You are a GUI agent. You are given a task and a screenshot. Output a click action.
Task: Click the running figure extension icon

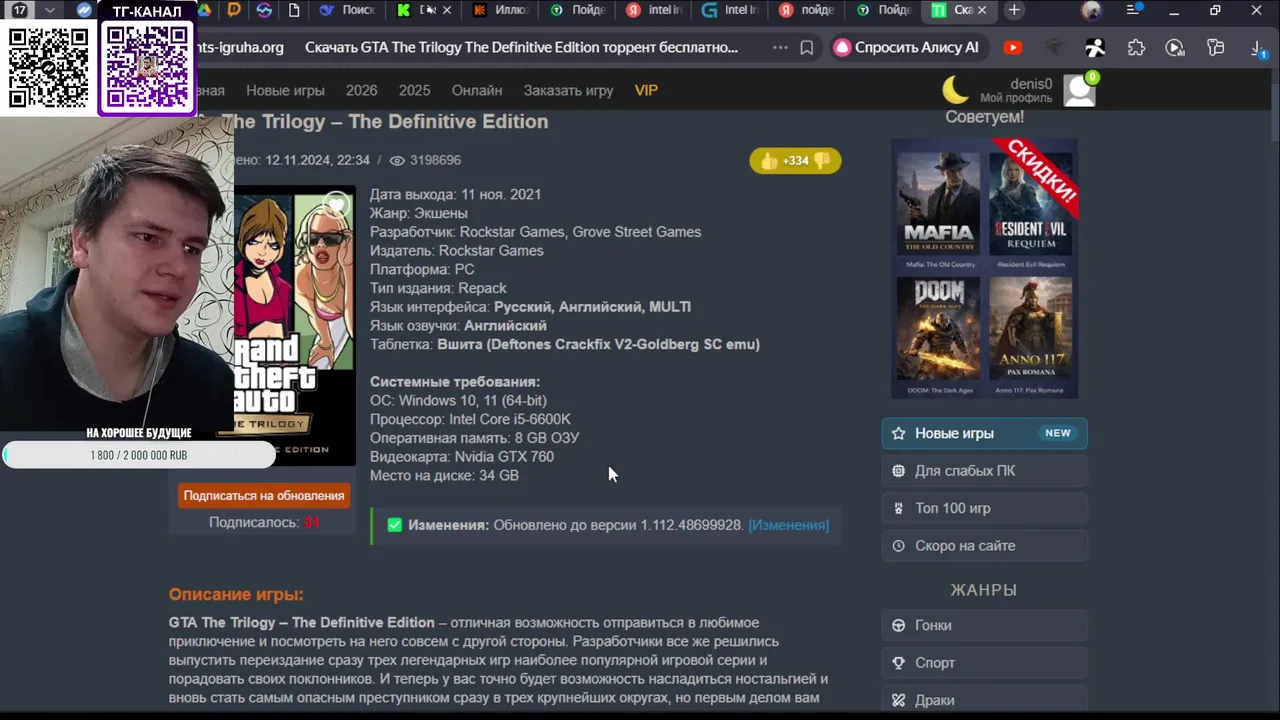[1096, 47]
